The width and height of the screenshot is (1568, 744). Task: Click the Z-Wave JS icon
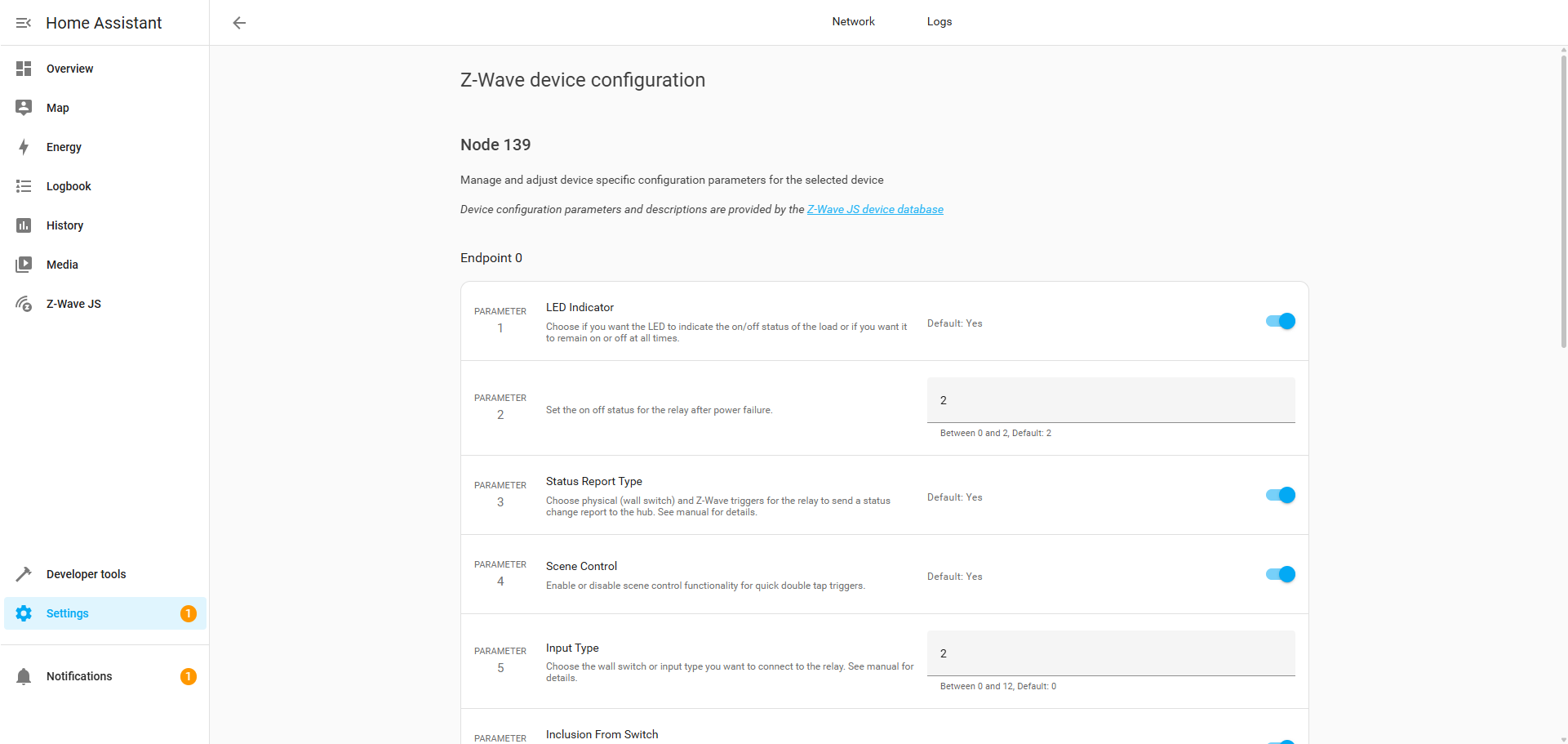[x=24, y=304]
